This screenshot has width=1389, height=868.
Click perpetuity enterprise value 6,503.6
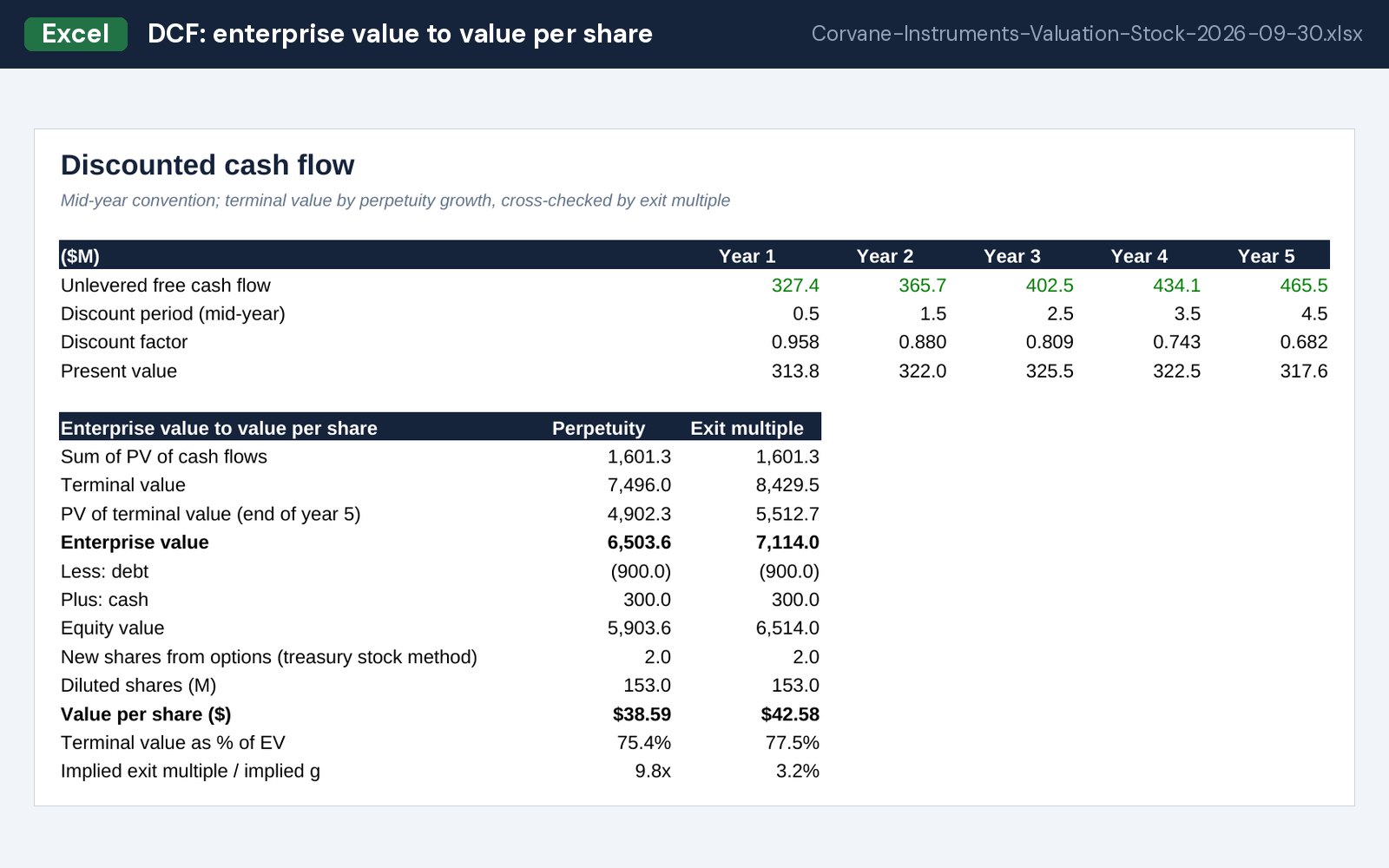coord(639,542)
